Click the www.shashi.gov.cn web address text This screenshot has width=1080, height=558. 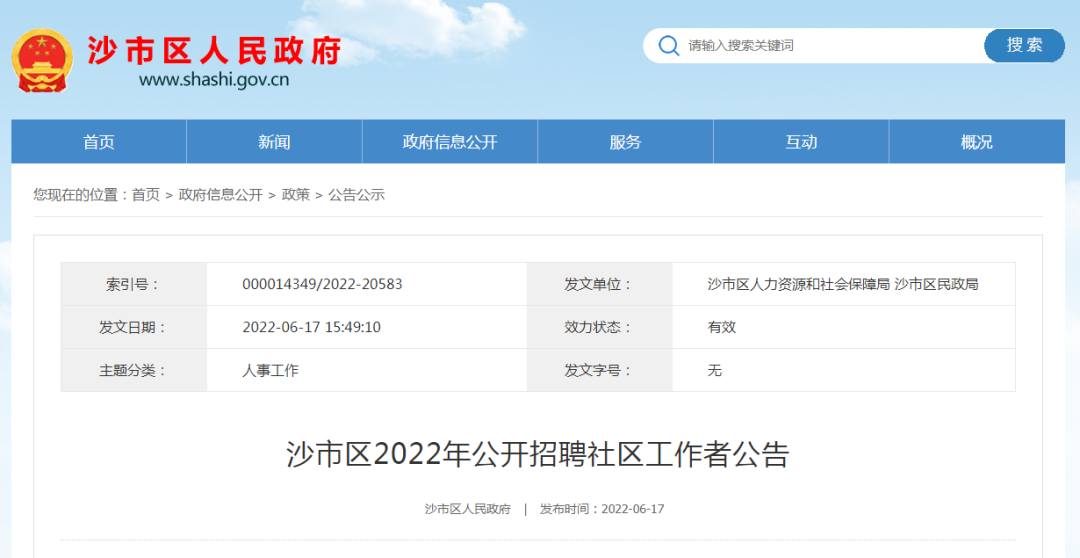(214, 80)
